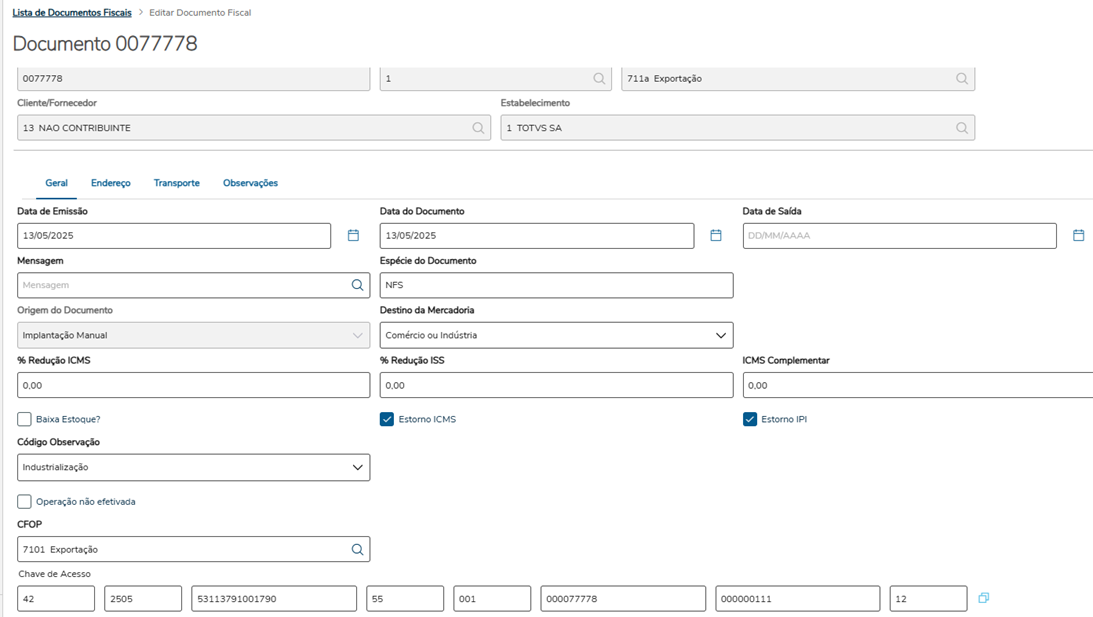
Task: Click the Cliente/Fornecedor search icon
Action: coord(478,128)
